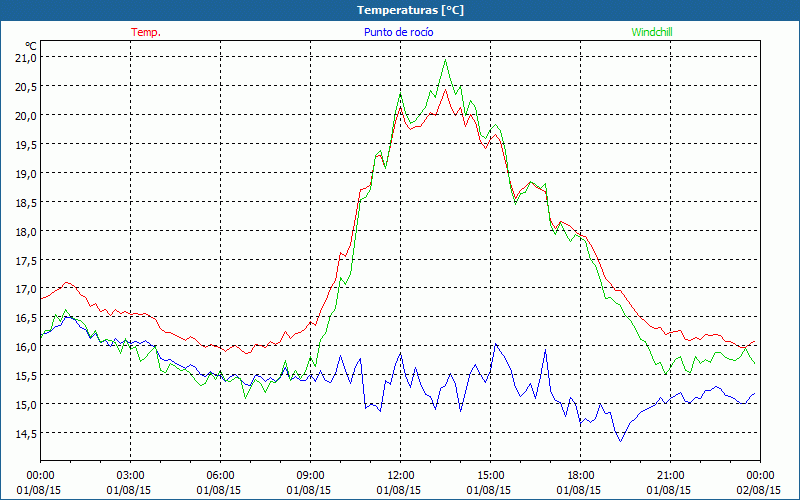Click the 21:00 time axis label

670,476
